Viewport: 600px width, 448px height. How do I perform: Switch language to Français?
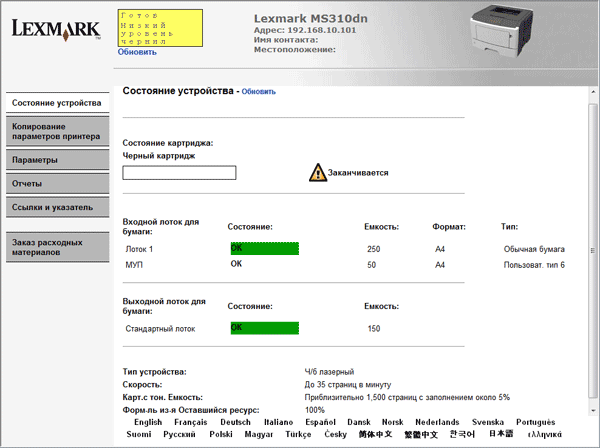191,422
